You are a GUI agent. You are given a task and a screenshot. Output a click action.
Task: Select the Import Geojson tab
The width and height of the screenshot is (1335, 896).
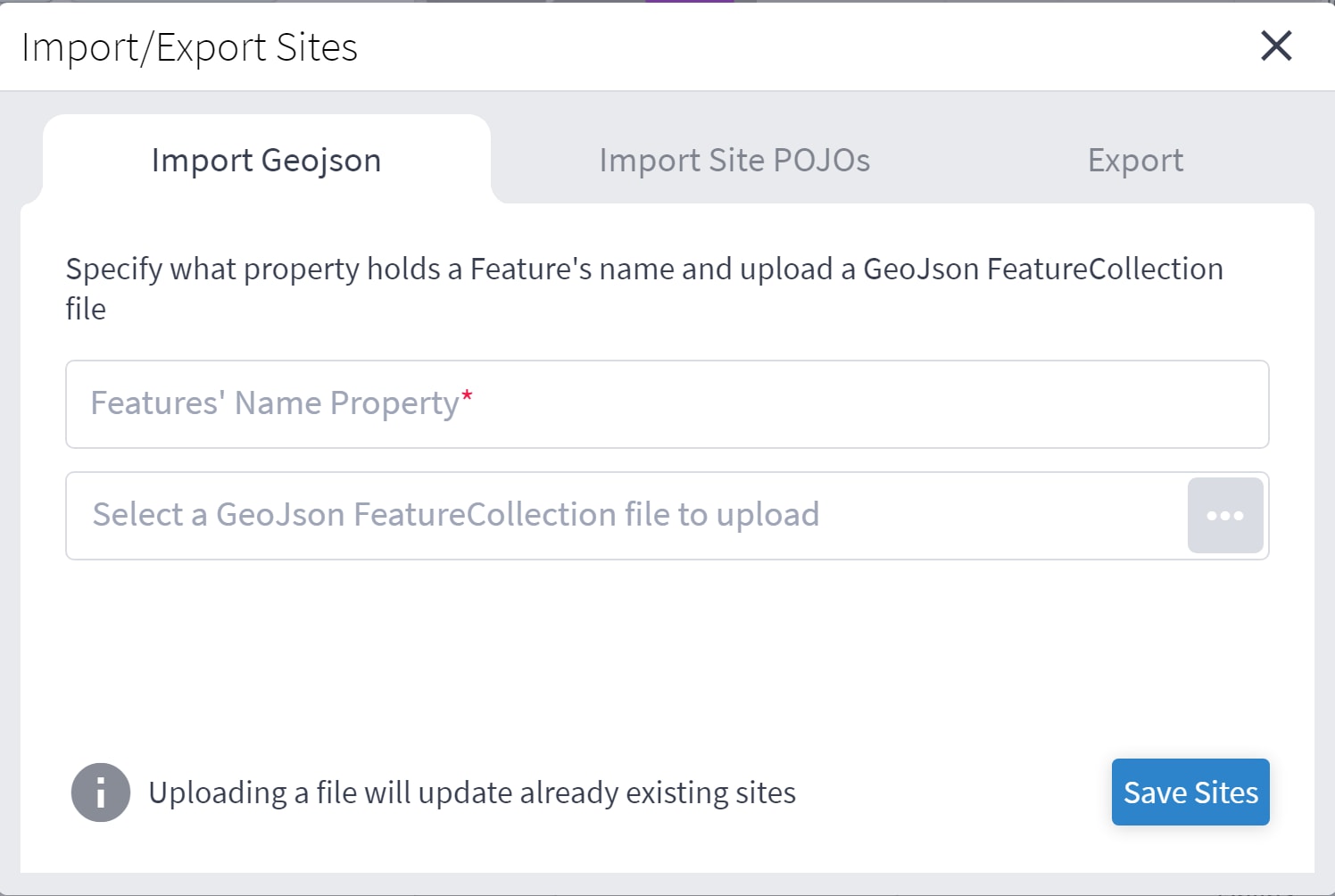tap(266, 160)
